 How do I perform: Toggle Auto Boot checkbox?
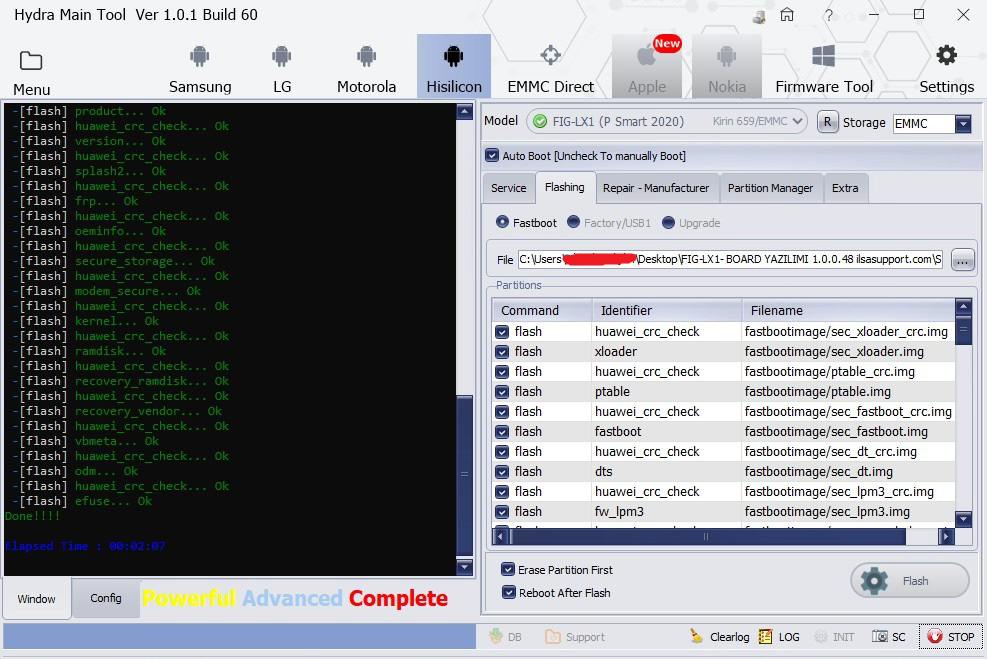pyautogui.click(x=492, y=155)
